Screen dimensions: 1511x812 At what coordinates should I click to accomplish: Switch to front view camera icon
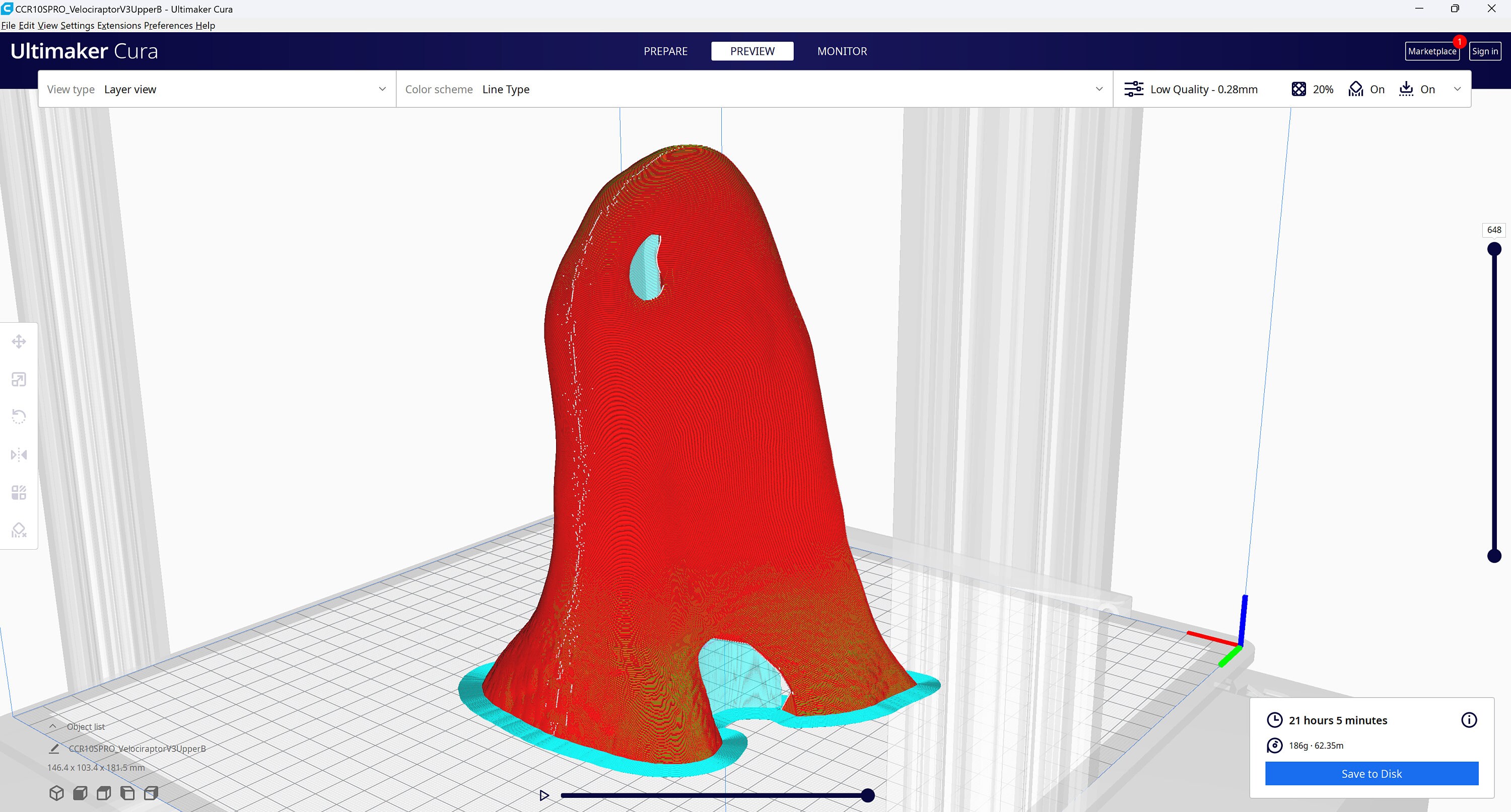pos(81,793)
